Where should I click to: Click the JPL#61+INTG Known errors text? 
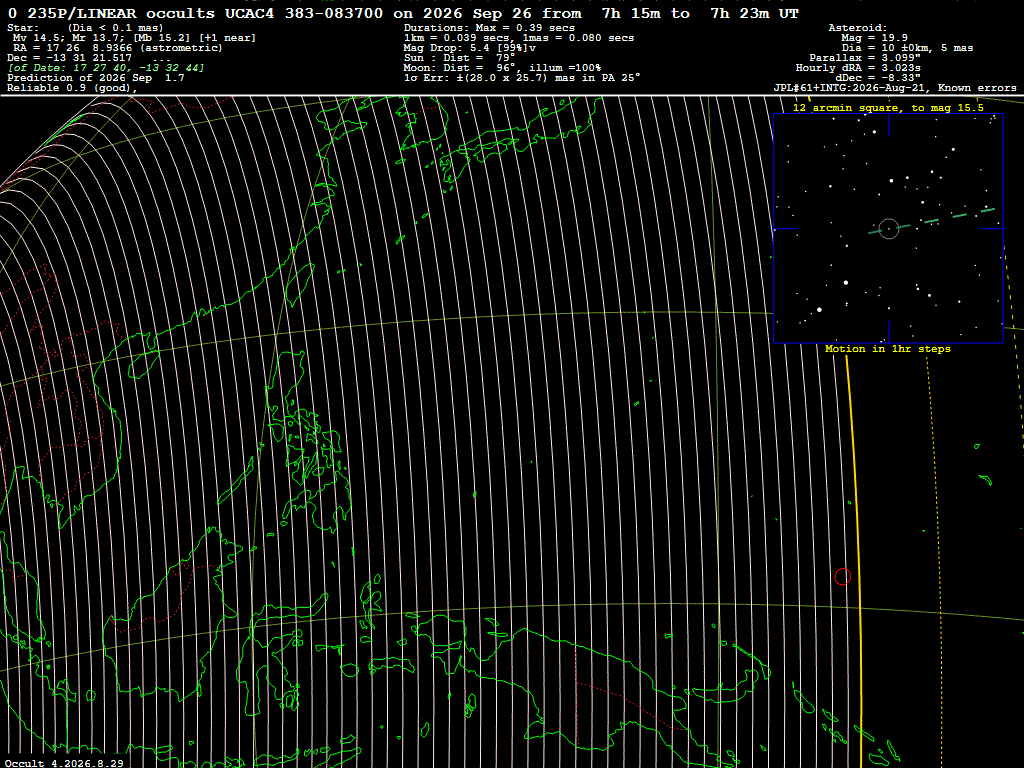[895, 88]
